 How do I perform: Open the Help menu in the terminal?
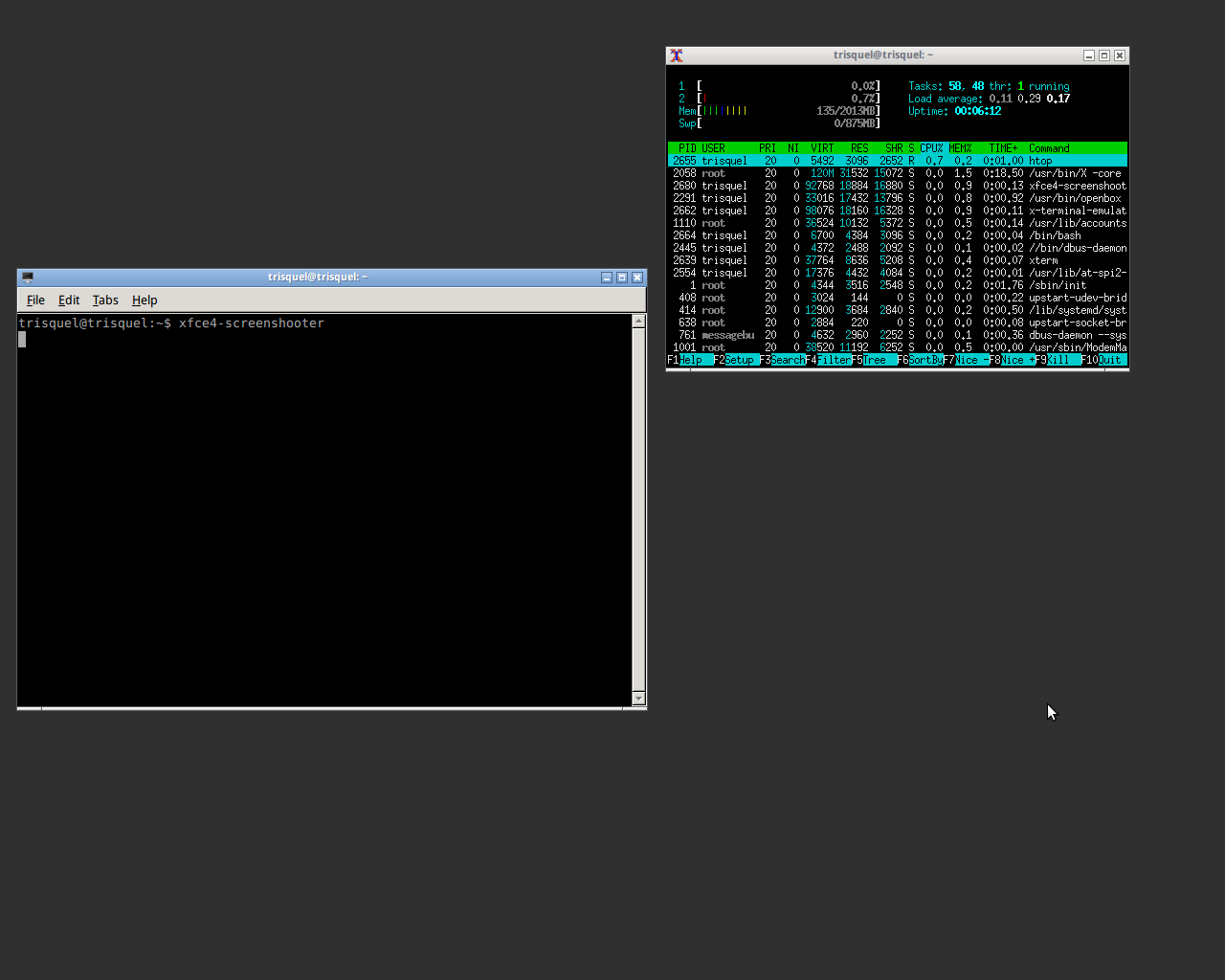145,301
